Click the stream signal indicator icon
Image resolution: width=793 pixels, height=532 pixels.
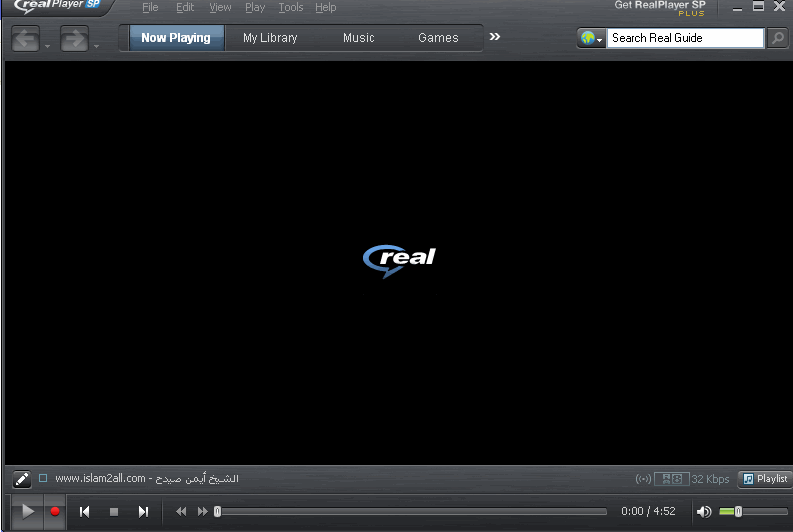click(643, 479)
